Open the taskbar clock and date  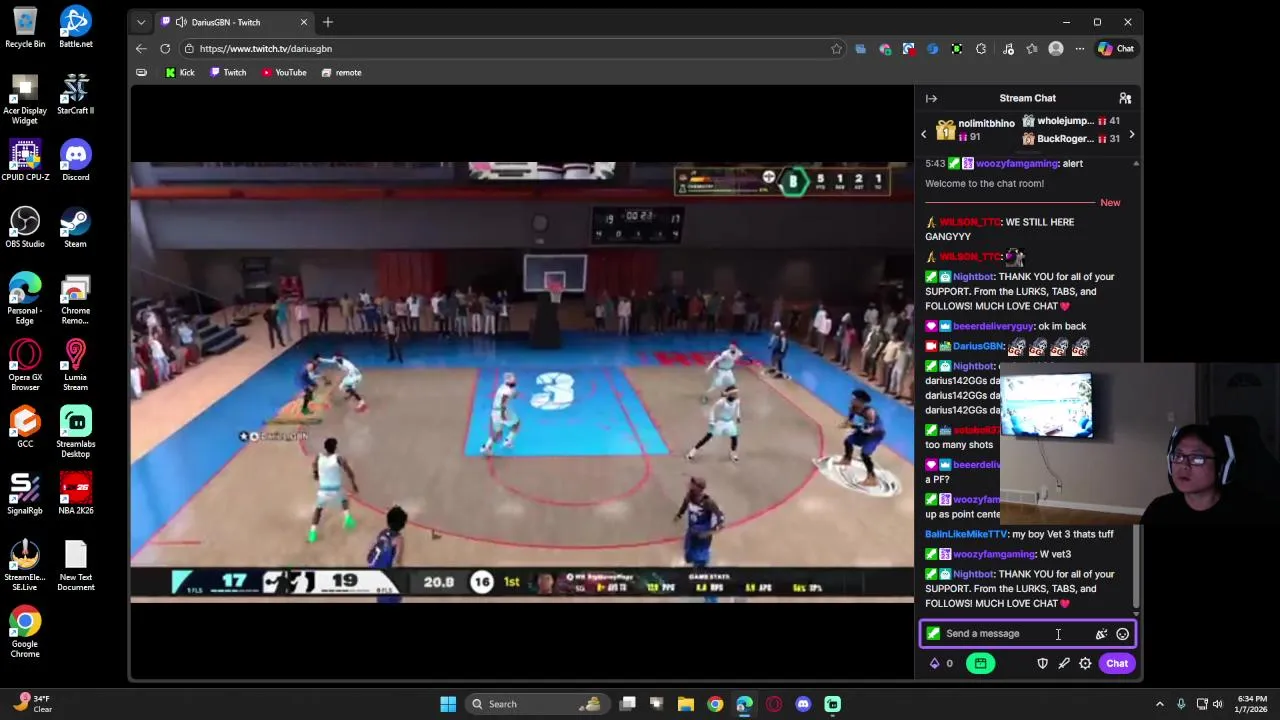(x=1252, y=704)
